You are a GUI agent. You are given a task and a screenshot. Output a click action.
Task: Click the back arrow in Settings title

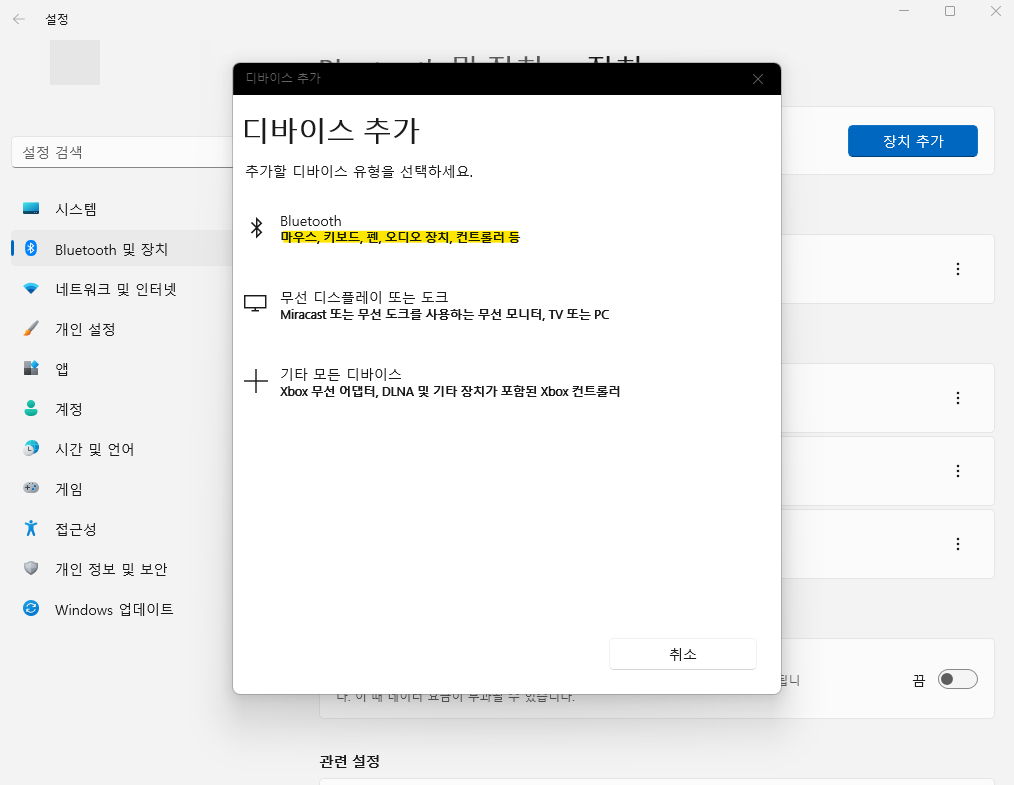coord(19,19)
